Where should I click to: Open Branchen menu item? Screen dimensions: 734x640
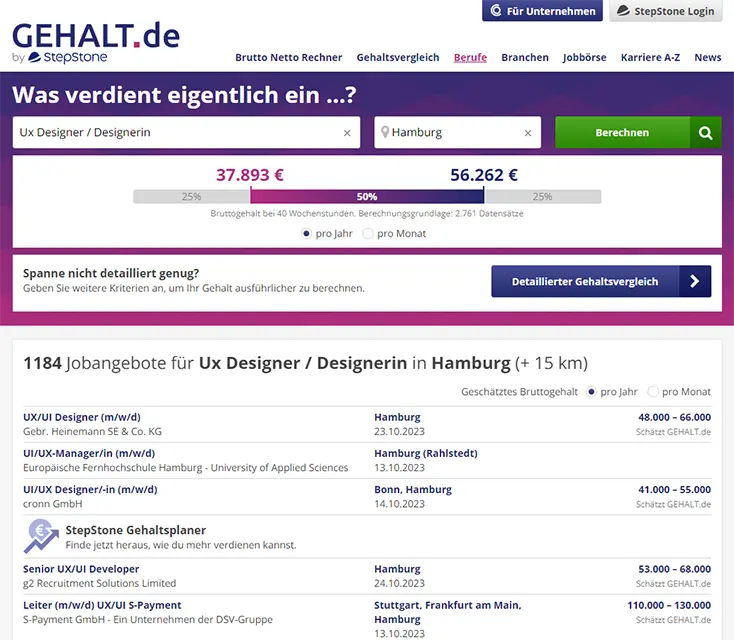(525, 58)
